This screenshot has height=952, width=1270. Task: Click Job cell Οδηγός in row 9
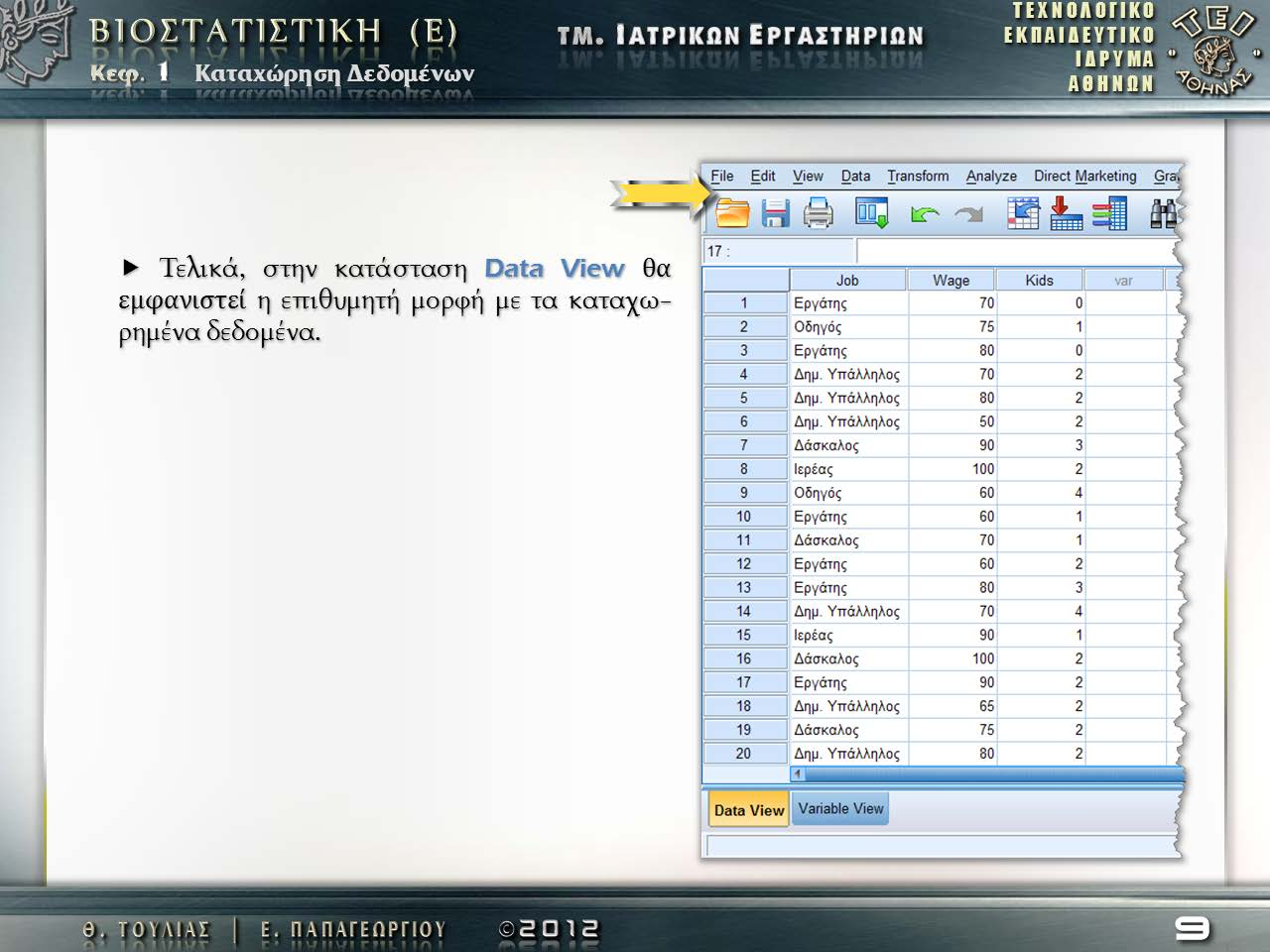pos(849,493)
